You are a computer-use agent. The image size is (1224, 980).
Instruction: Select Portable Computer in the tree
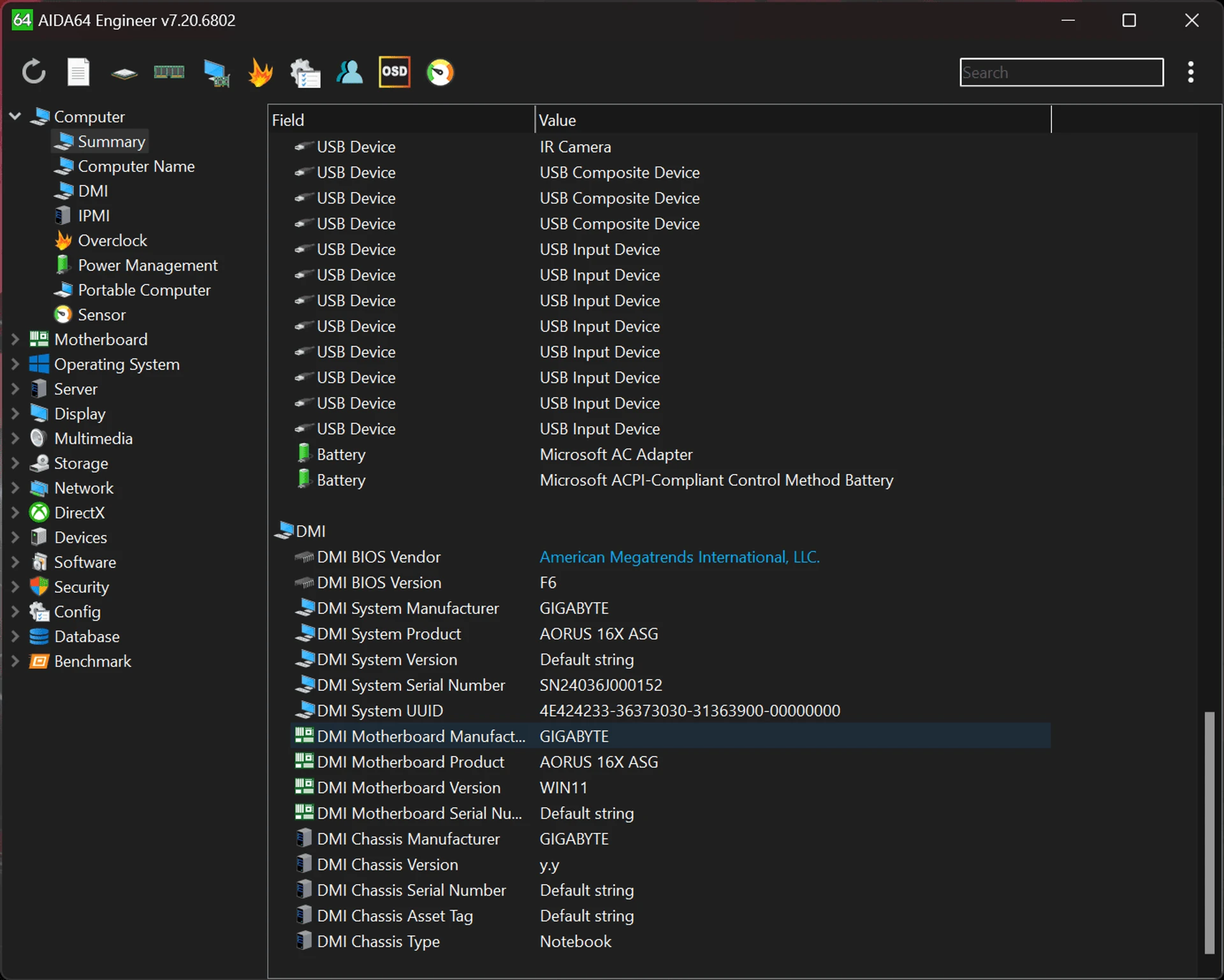pos(132,290)
